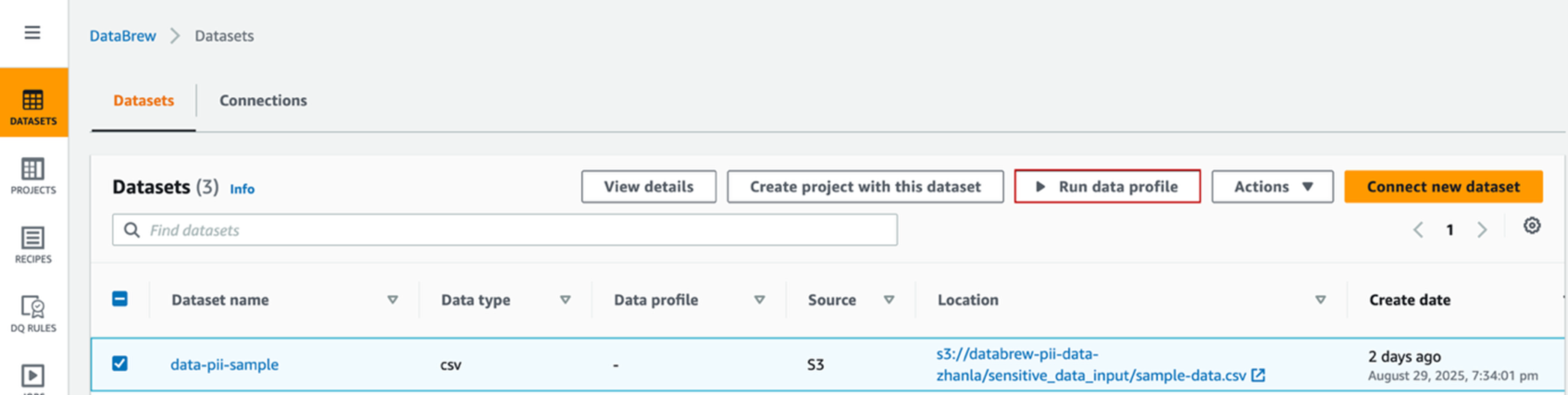Uncheck the data-pii-sample row checkbox
Image resolution: width=1568 pixels, height=395 pixels.
pyautogui.click(x=120, y=364)
